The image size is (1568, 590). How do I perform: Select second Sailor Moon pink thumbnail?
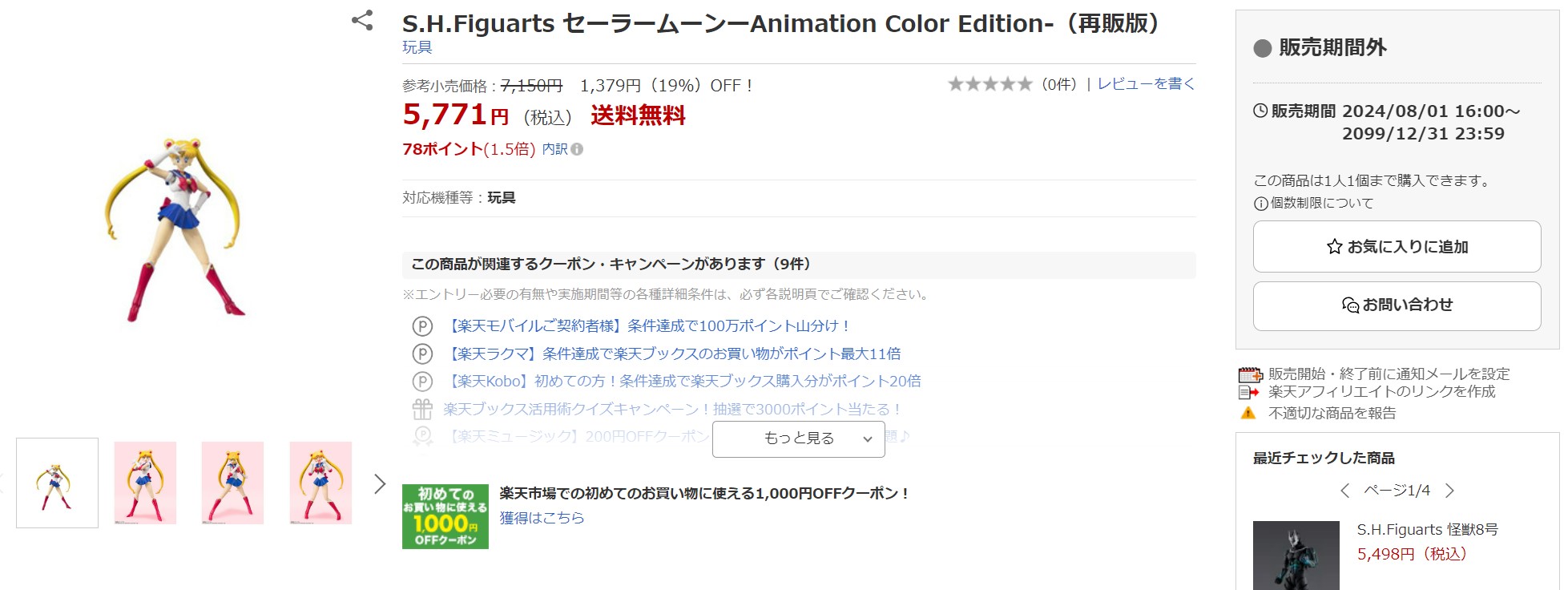[232, 483]
